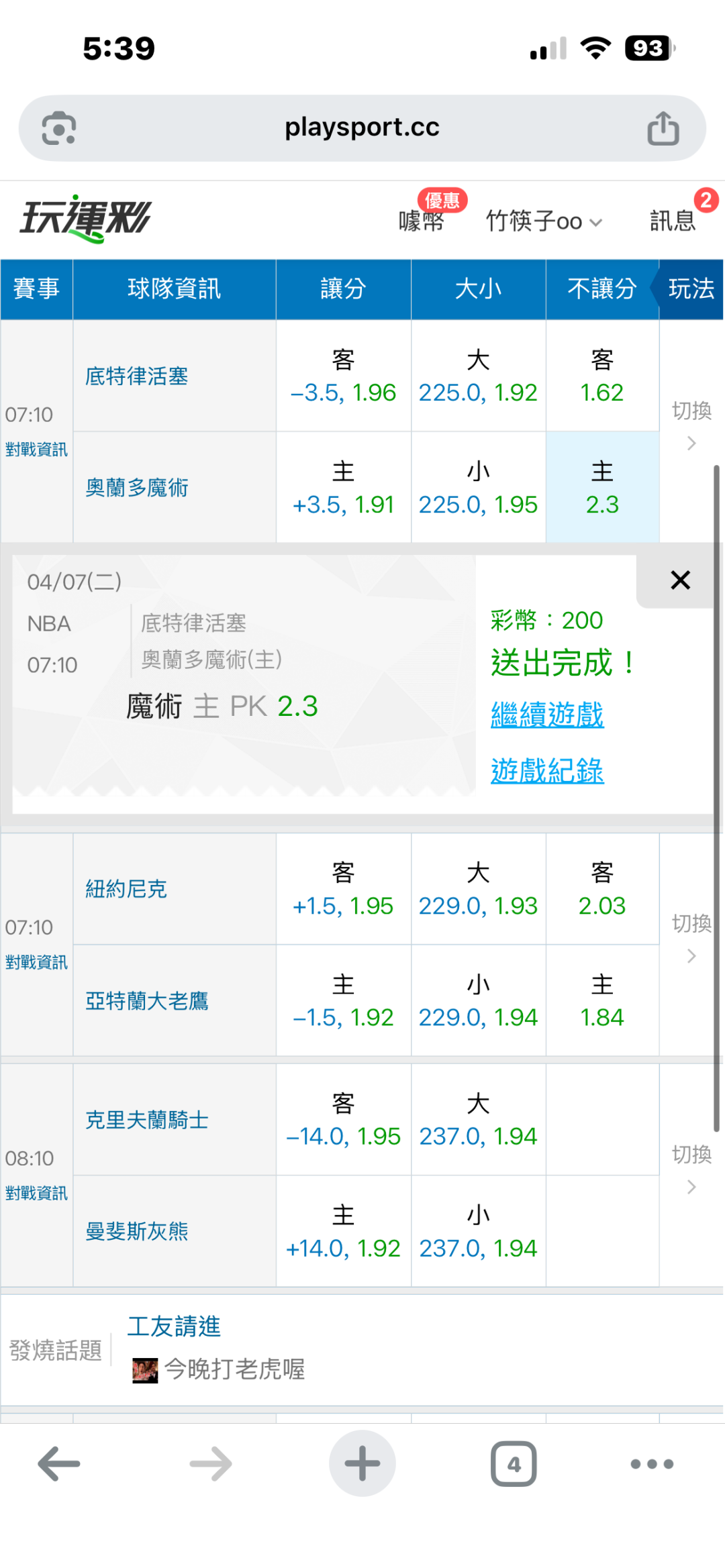Pick 主 -1.5, 1.92 spread for Hawks
725x1568 pixels.
point(344,1000)
